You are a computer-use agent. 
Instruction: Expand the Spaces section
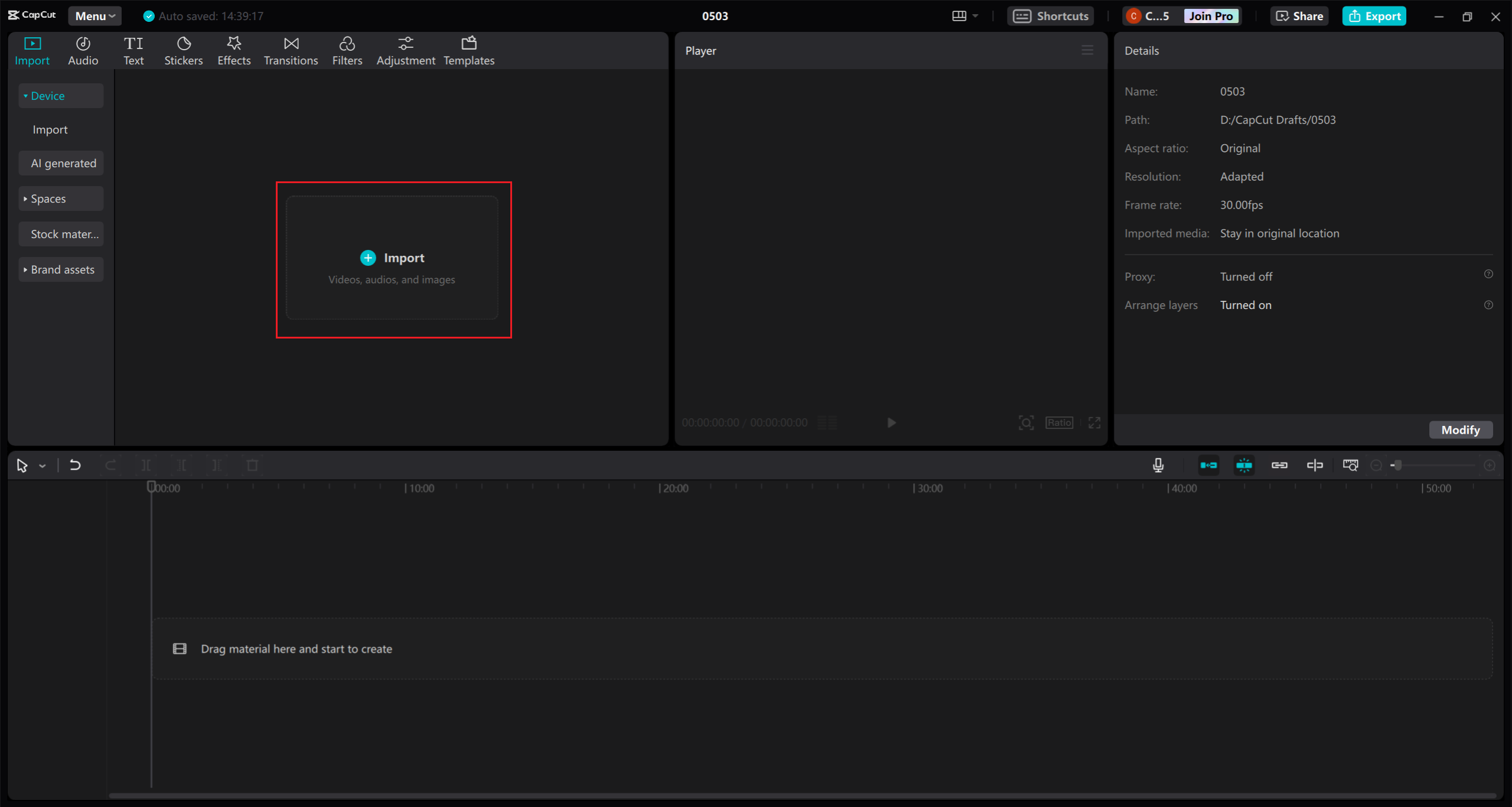click(61, 199)
